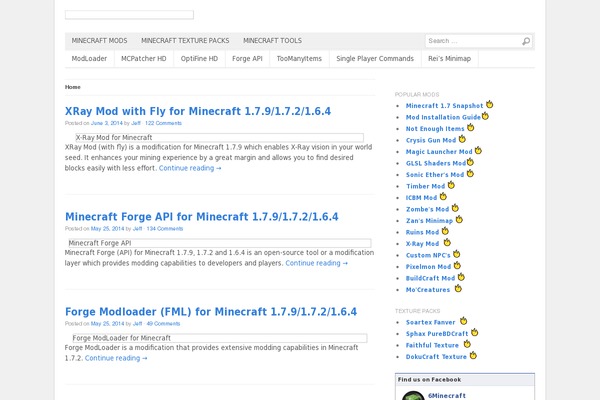Click flame icon next to X-Ray Mod
The height and width of the screenshot is (400, 600).
[x=447, y=242]
